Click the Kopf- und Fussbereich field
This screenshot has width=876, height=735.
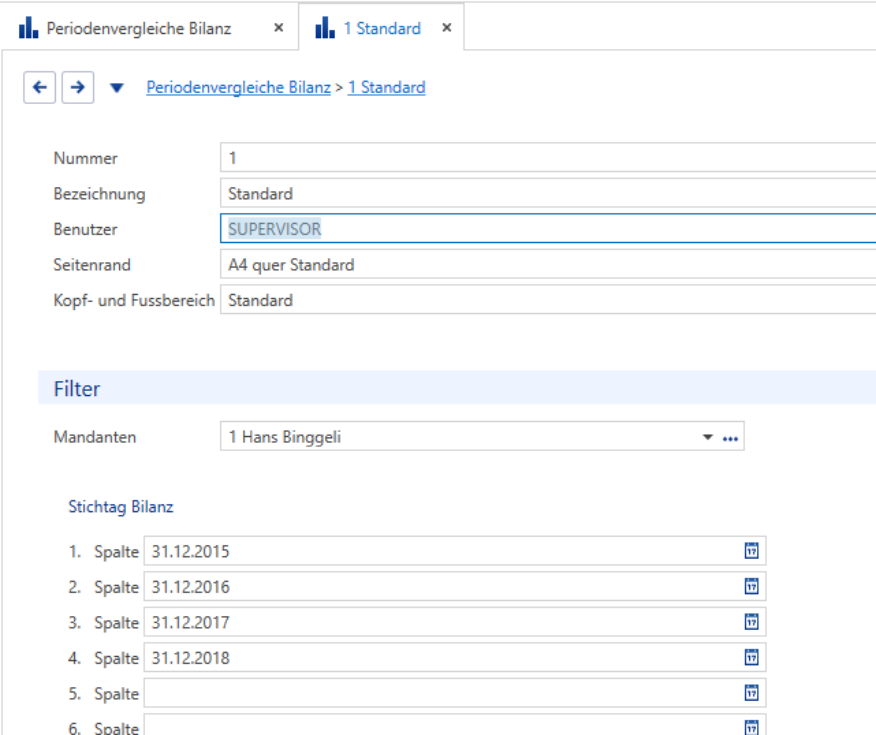point(548,300)
